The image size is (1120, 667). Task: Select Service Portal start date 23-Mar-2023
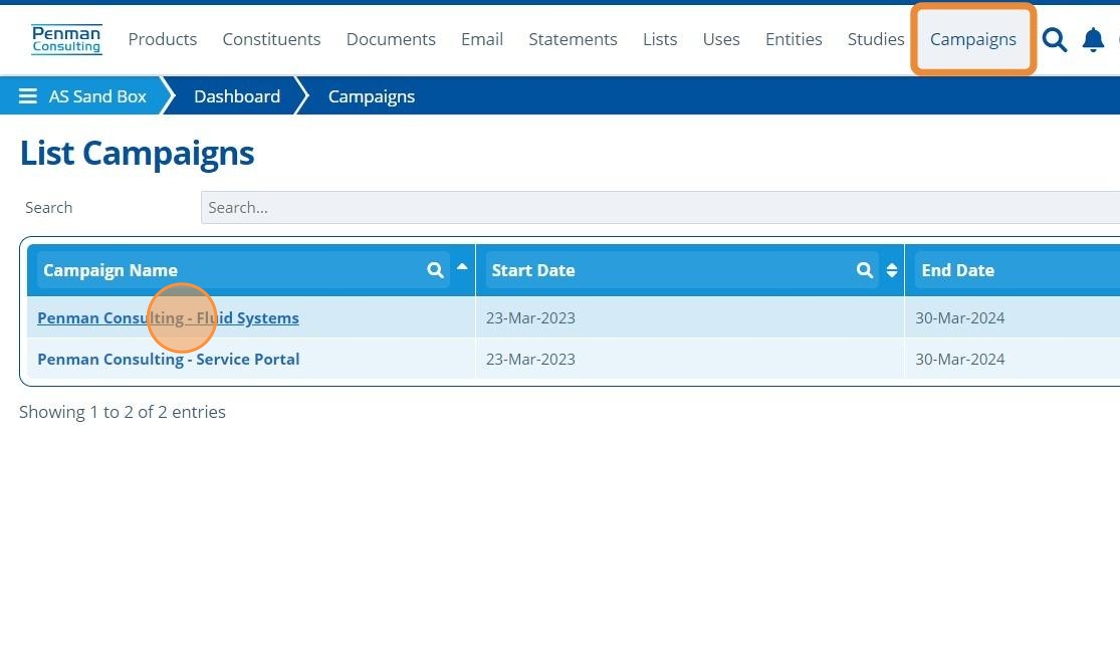[x=530, y=359]
